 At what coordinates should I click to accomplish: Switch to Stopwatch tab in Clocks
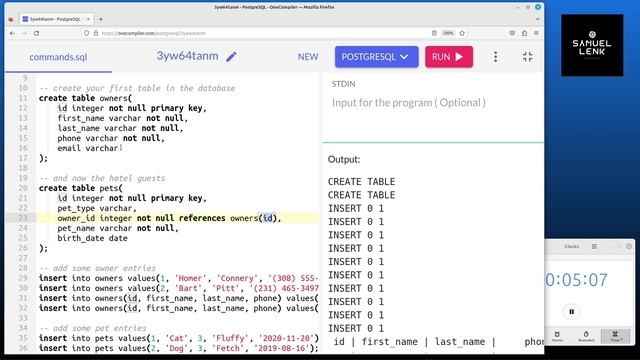(x=586, y=336)
